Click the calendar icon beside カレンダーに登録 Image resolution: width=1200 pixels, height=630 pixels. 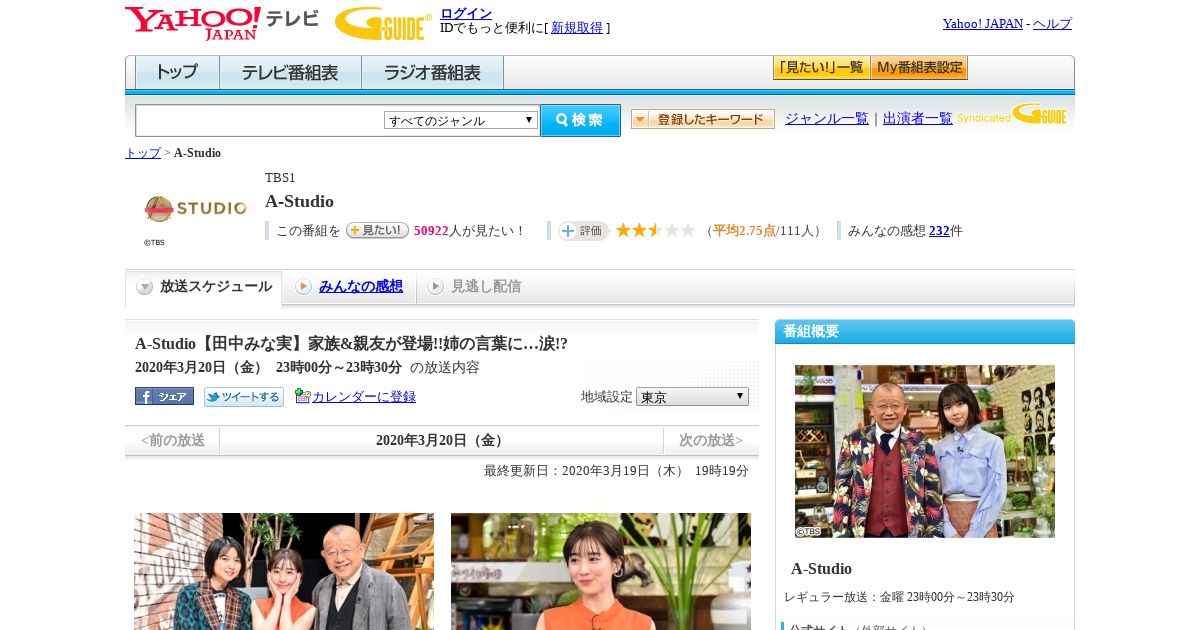point(303,396)
